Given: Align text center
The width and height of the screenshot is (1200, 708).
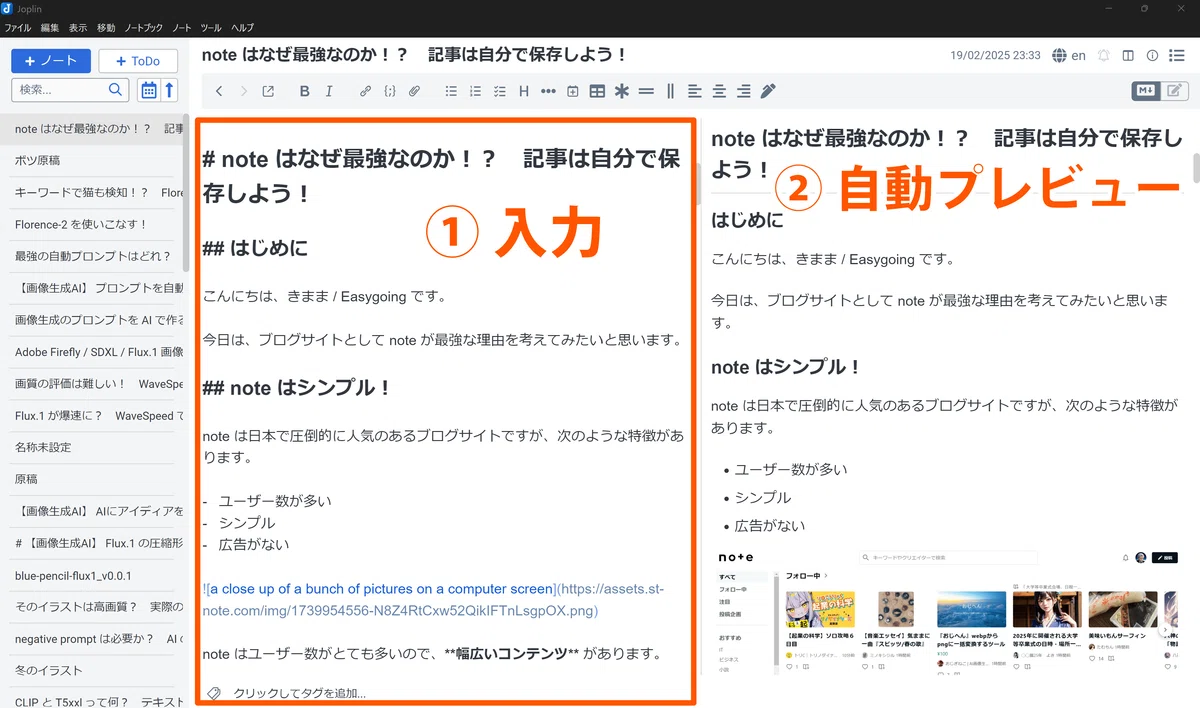Looking at the screenshot, I should (719, 91).
